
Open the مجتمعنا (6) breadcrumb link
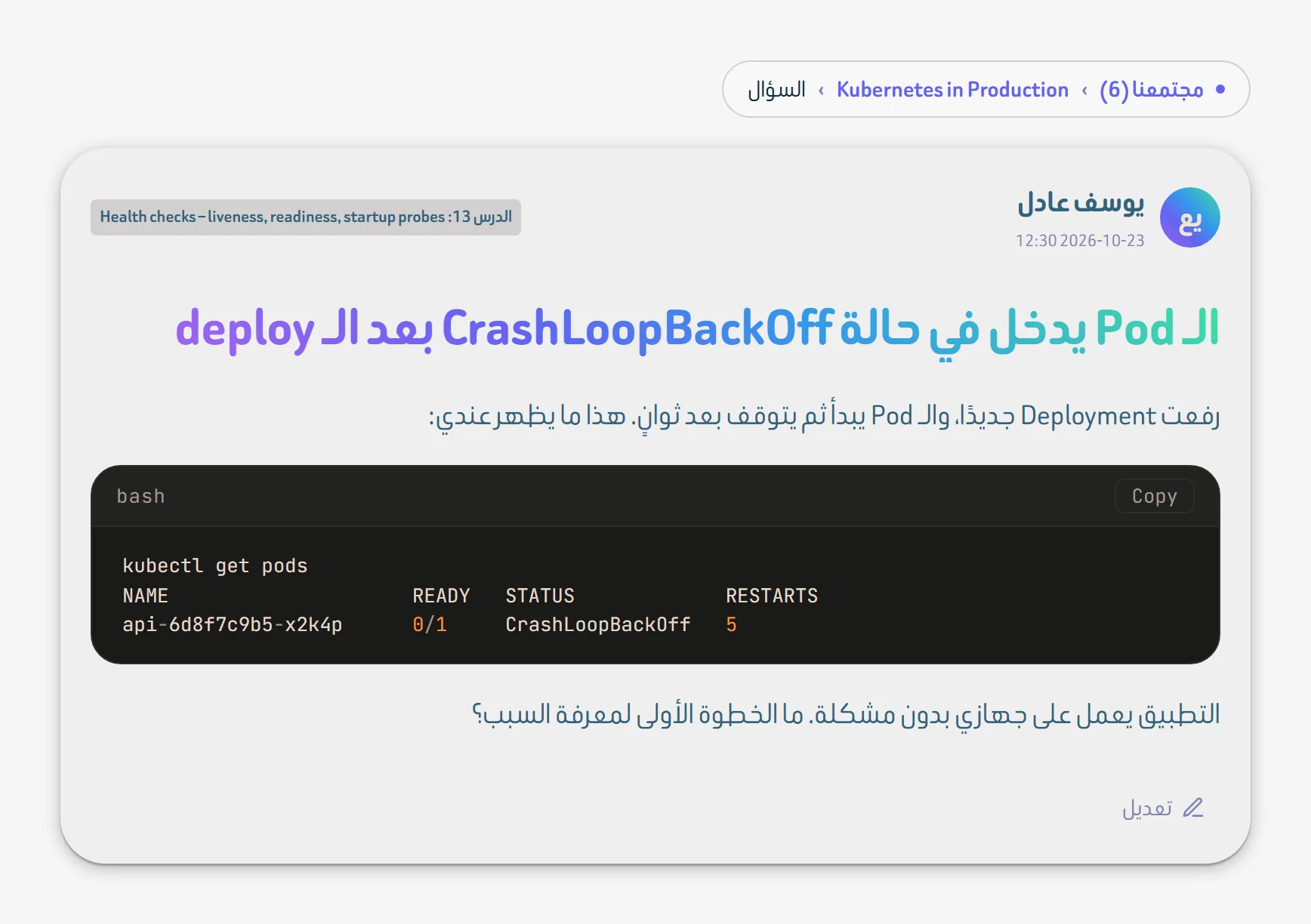point(1151,89)
